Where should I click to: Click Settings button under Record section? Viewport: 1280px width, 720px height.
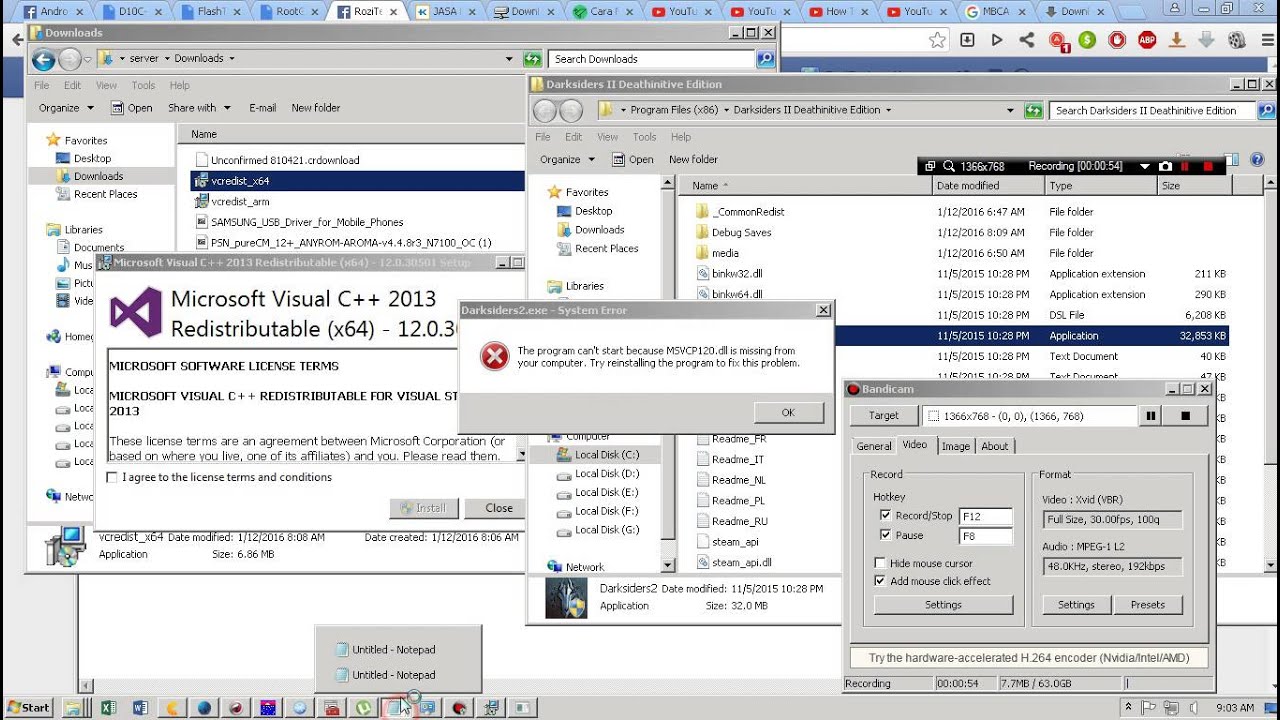(x=943, y=605)
